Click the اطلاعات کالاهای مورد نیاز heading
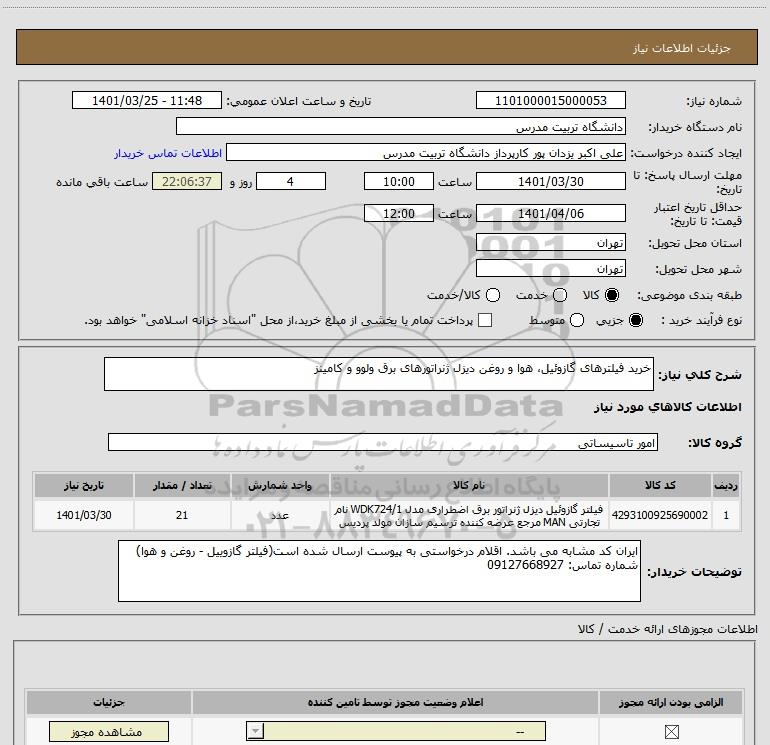Screen dimensions: 770x745 pyautogui.click(x=667, y=407)
